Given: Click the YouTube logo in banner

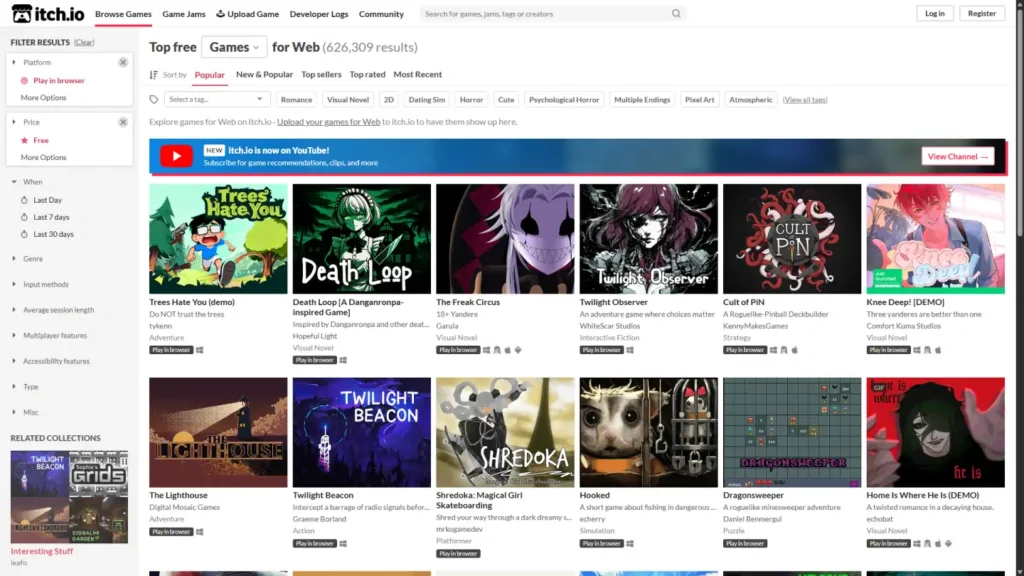Looking at the screenshot, I should [176, 156].
